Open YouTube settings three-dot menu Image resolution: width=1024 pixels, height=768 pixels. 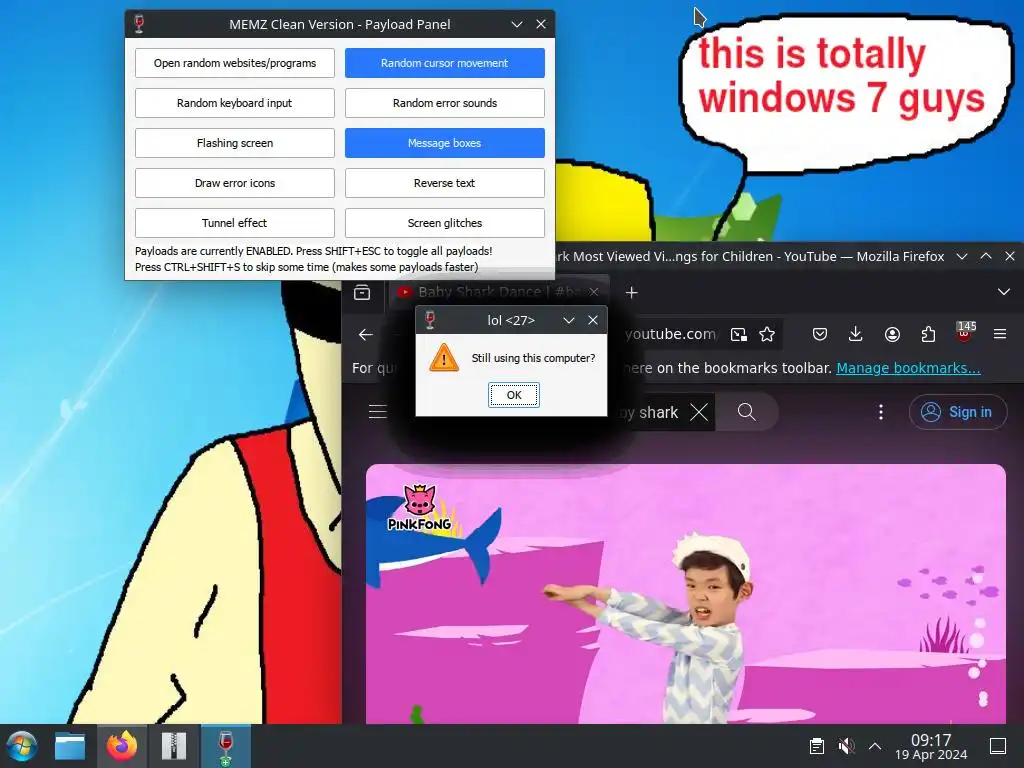coord(881,412)
